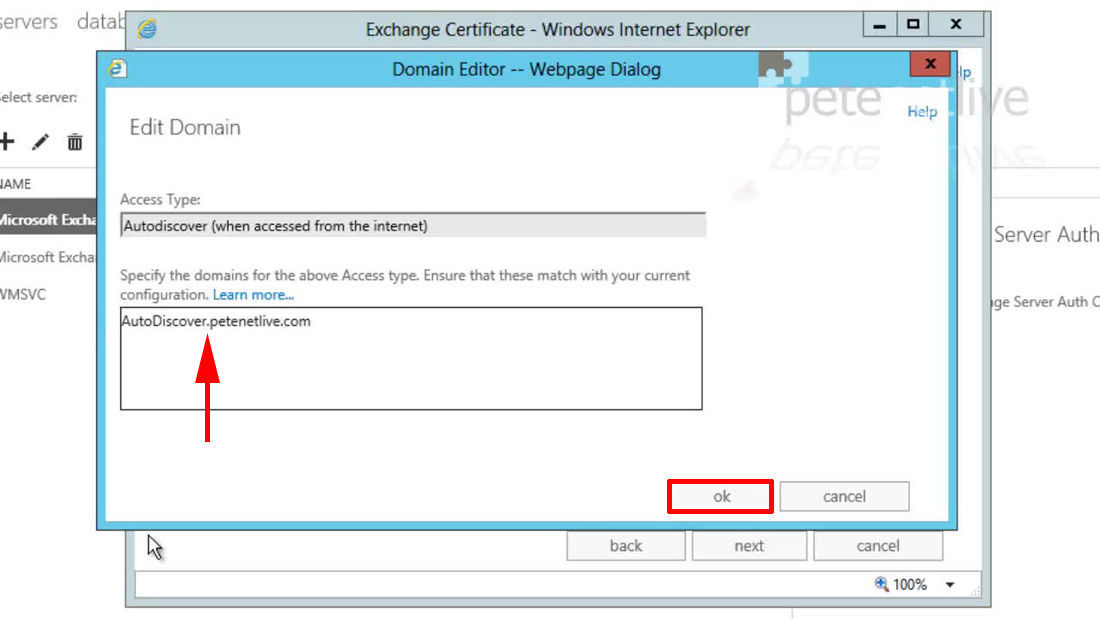Click the delete trash can icon

click(x=75, y=142)
